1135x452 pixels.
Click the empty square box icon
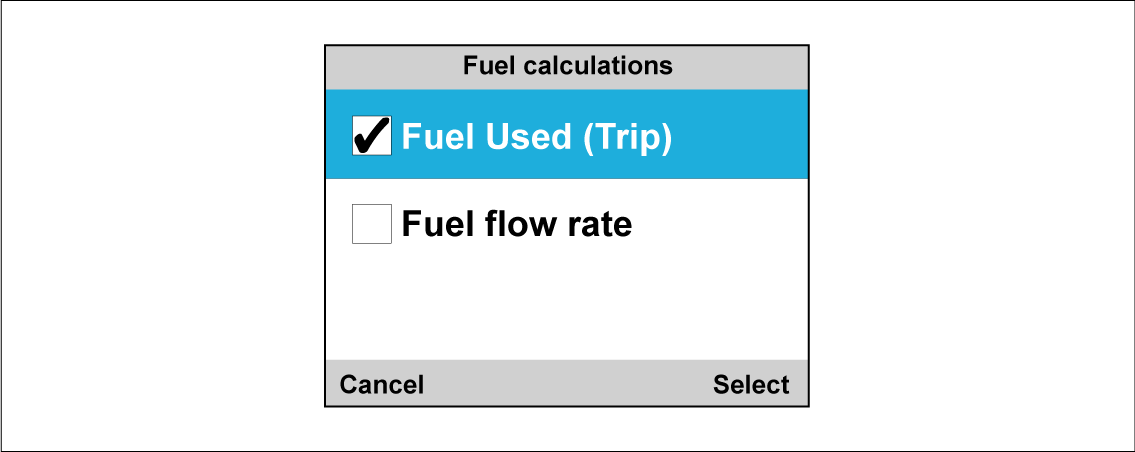pos(371,224)
